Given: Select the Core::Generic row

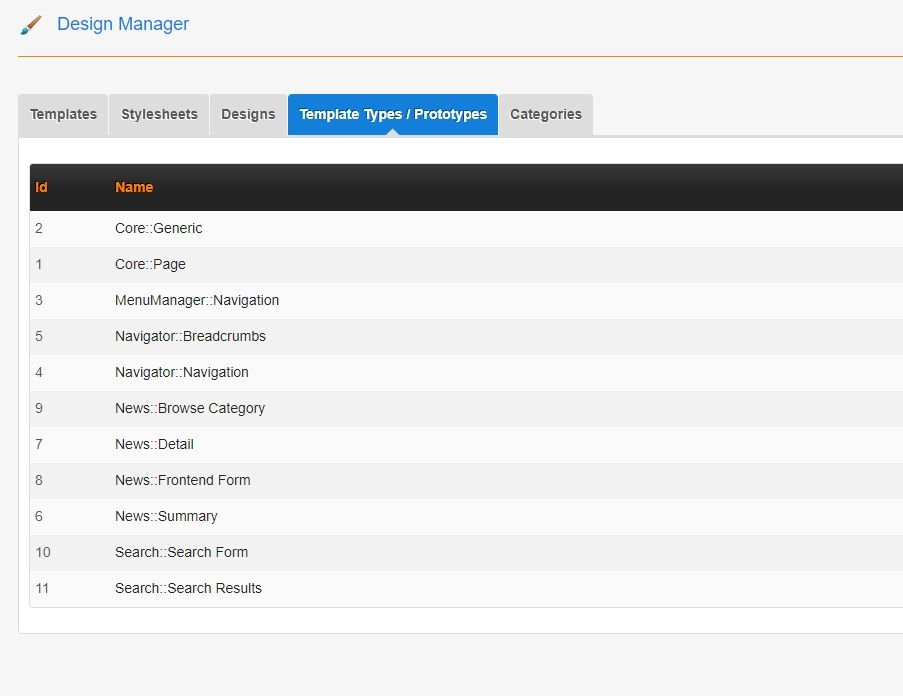Looking at the screenshot, I should 158,228.
